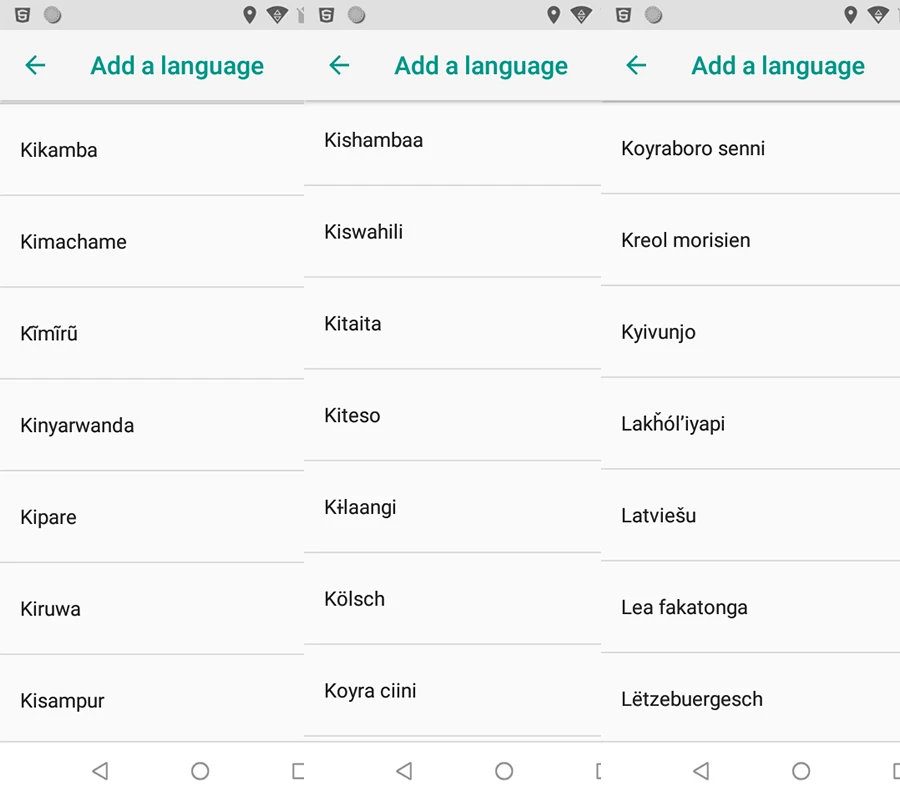Select Kinyarwanda language
The image size is (900, 801).
152,425
